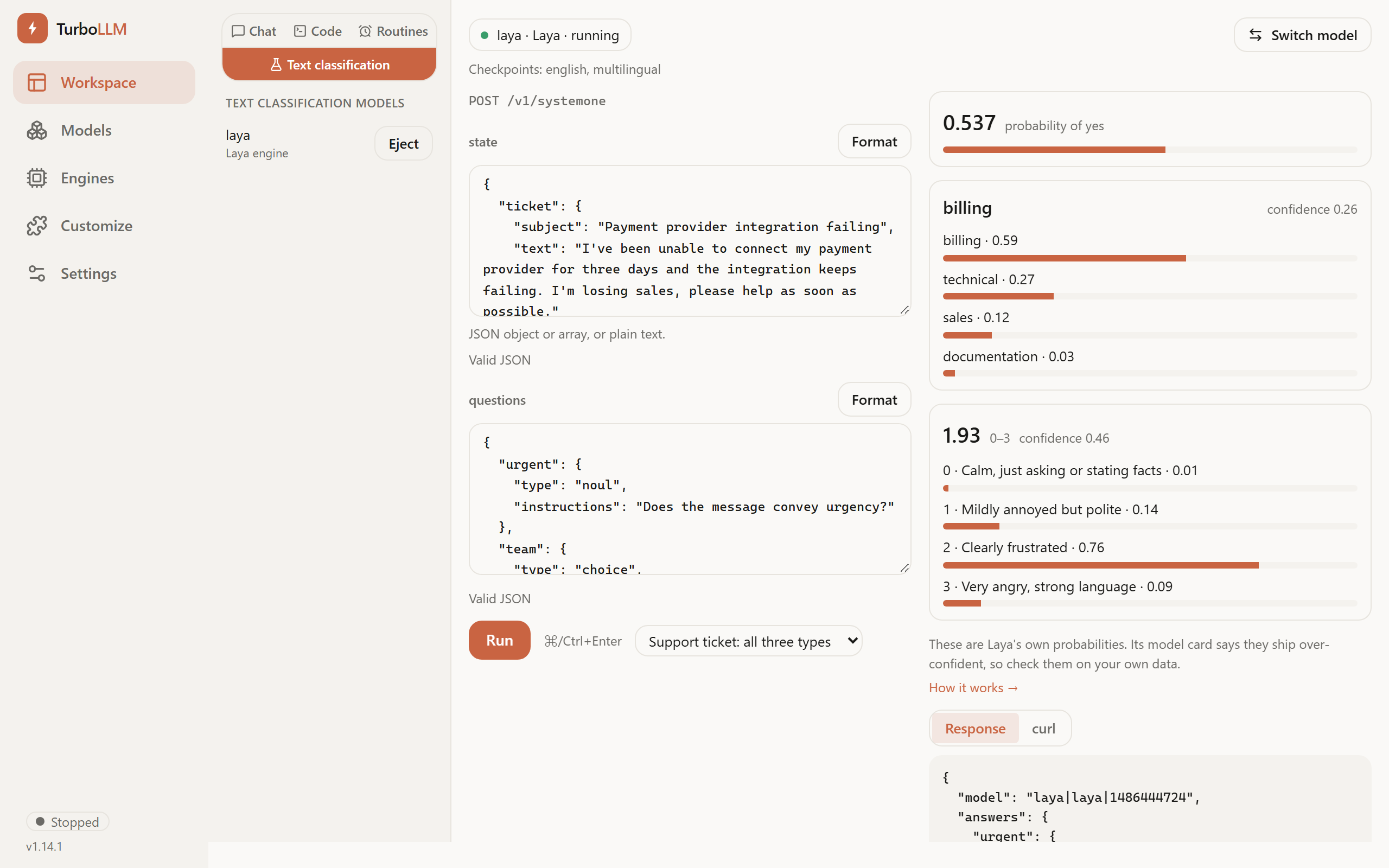This screenshot has height=868, width=1389.
Task: Click the flask icon on Text classification
Action: (x=276, y=65)
